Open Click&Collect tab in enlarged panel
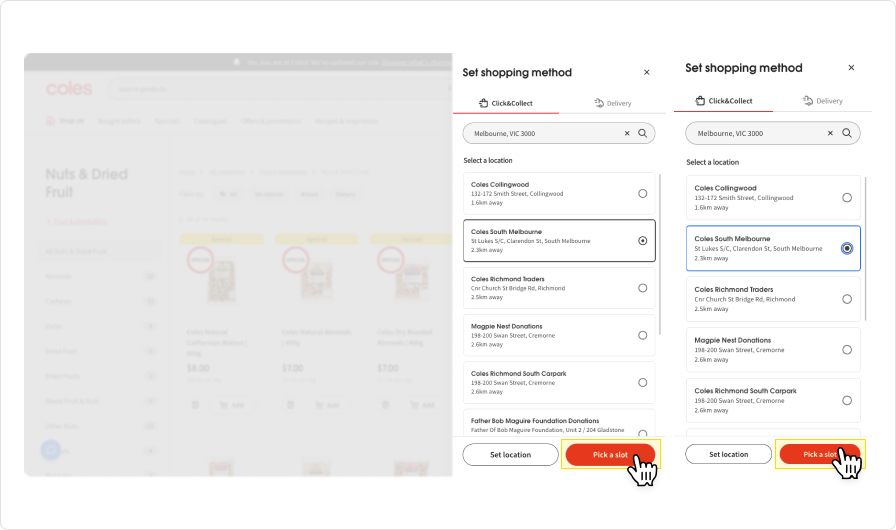 pyautogui.click(x=723, y=101)
